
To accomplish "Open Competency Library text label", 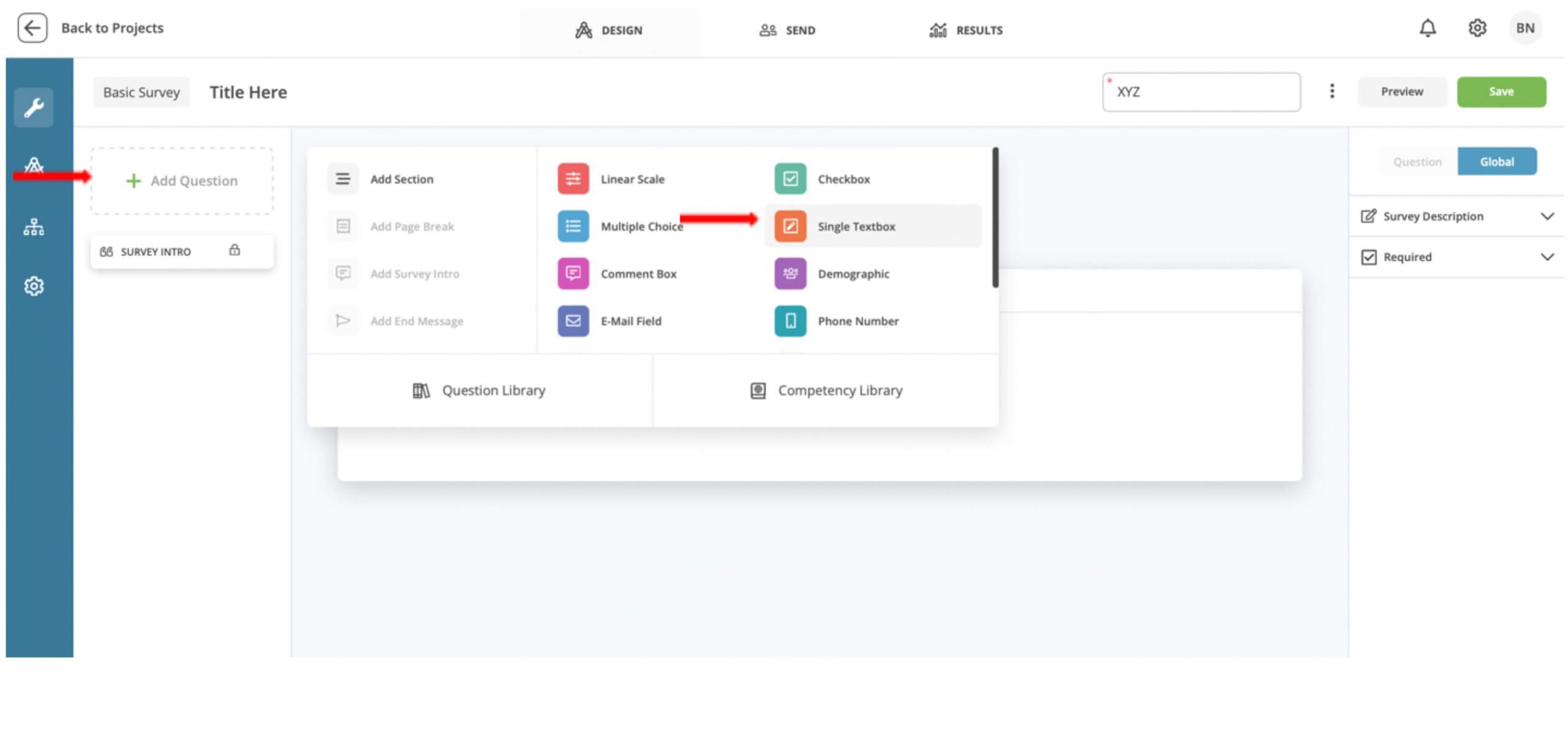I will [x=840, y=391].
